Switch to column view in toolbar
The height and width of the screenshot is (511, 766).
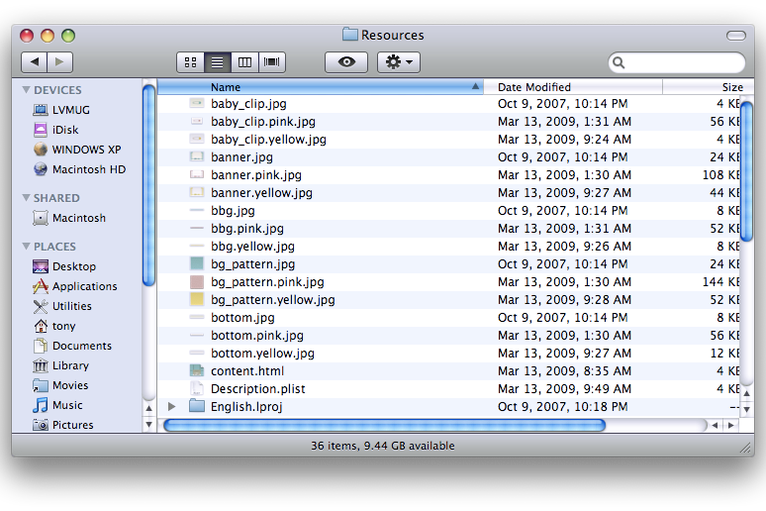tap(244, 62)
